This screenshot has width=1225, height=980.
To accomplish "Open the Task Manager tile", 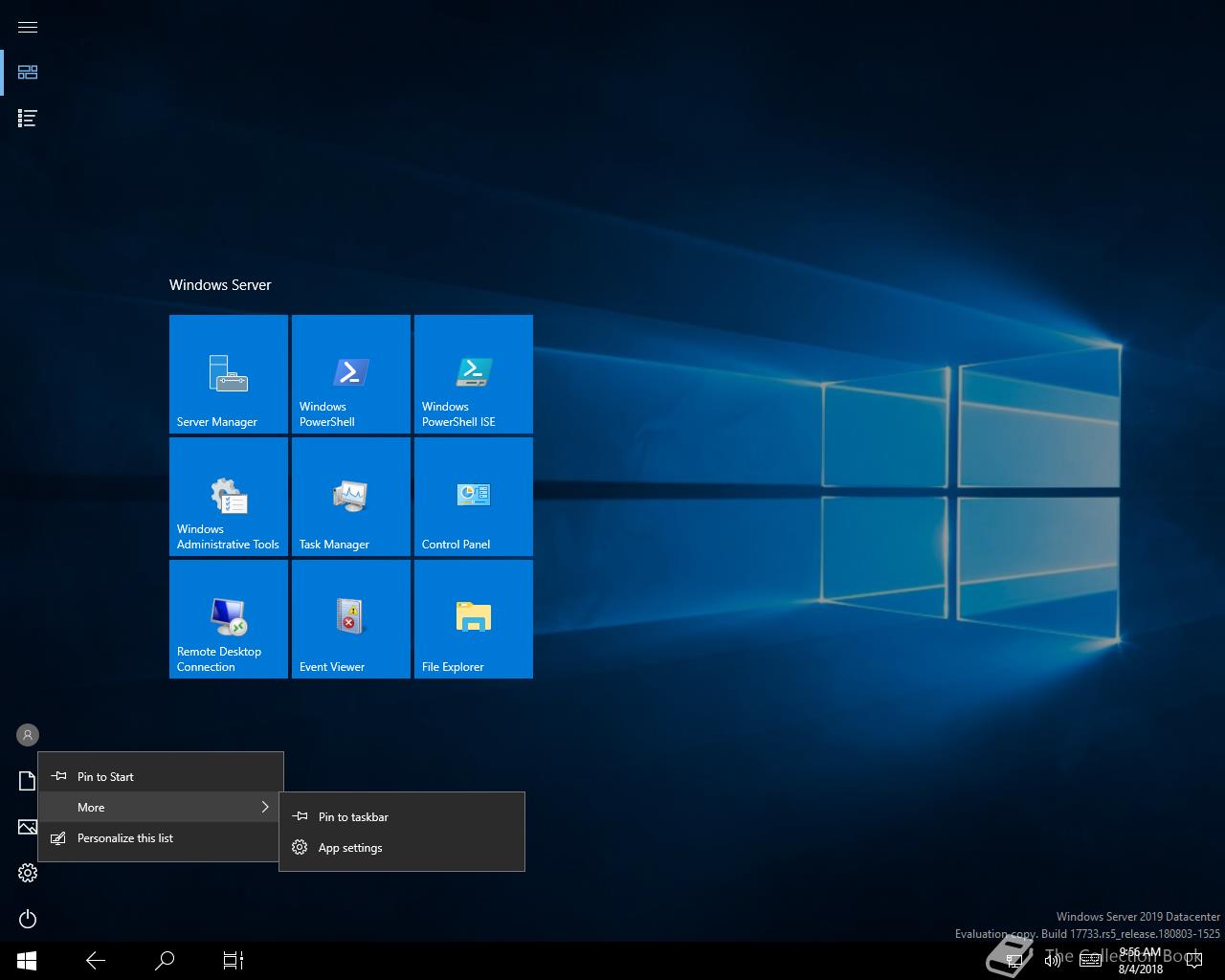I will [351, 497].
